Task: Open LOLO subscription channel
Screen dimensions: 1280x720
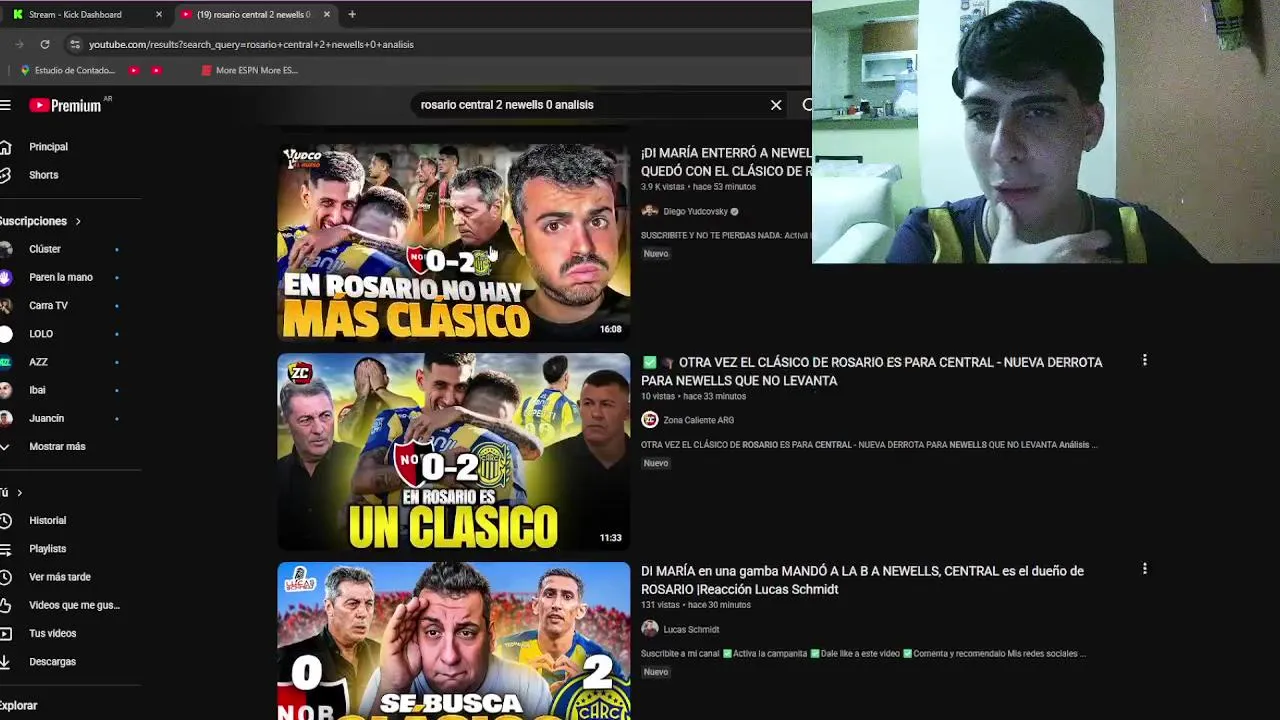Action: point(41,334)
